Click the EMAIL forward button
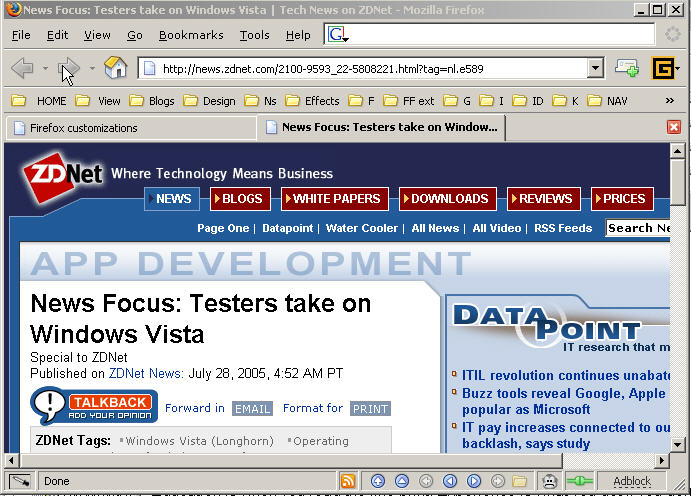691x496 pixels. coord(252,409)
